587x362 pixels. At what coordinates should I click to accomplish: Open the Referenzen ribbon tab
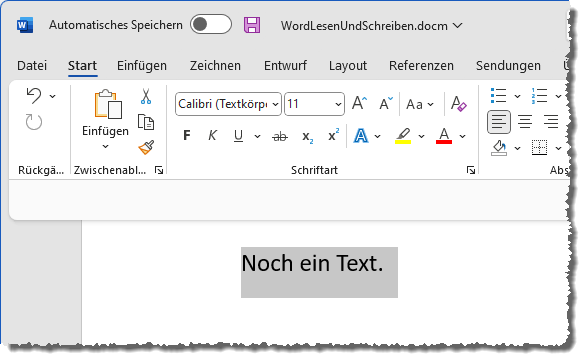tap(421, 66)
